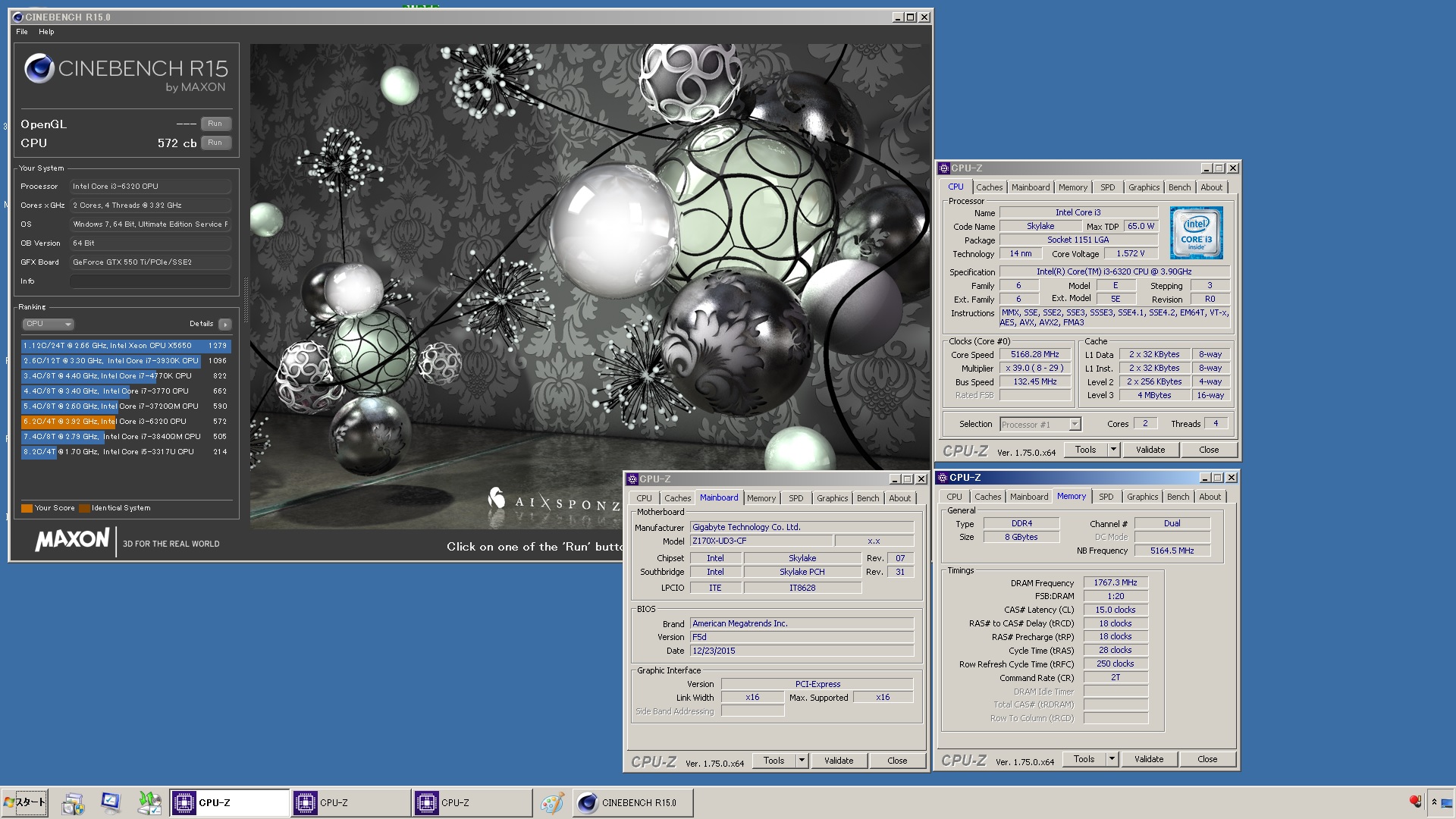Open Bench tab in Memory CPU-Z window
The height and width of the screenshot is (819, 1456).
[1178, 497]
